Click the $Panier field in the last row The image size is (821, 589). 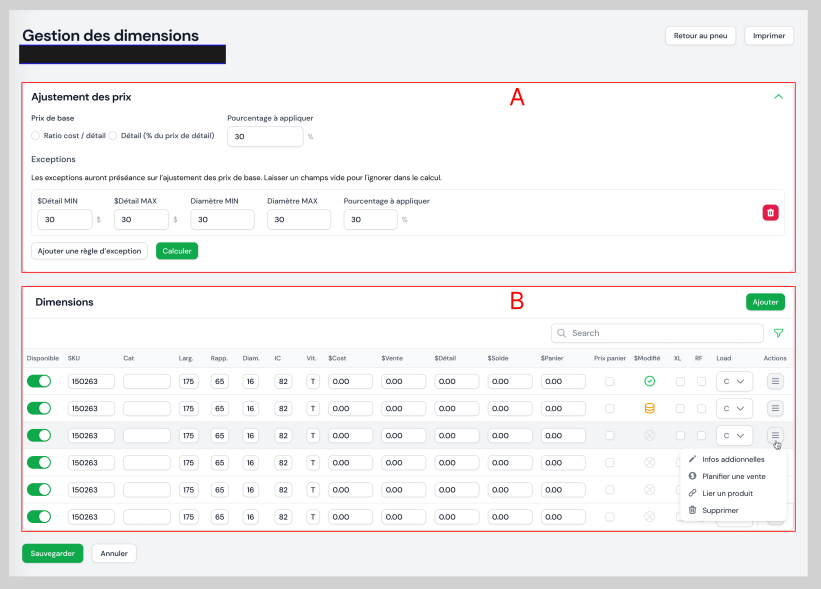563,517
